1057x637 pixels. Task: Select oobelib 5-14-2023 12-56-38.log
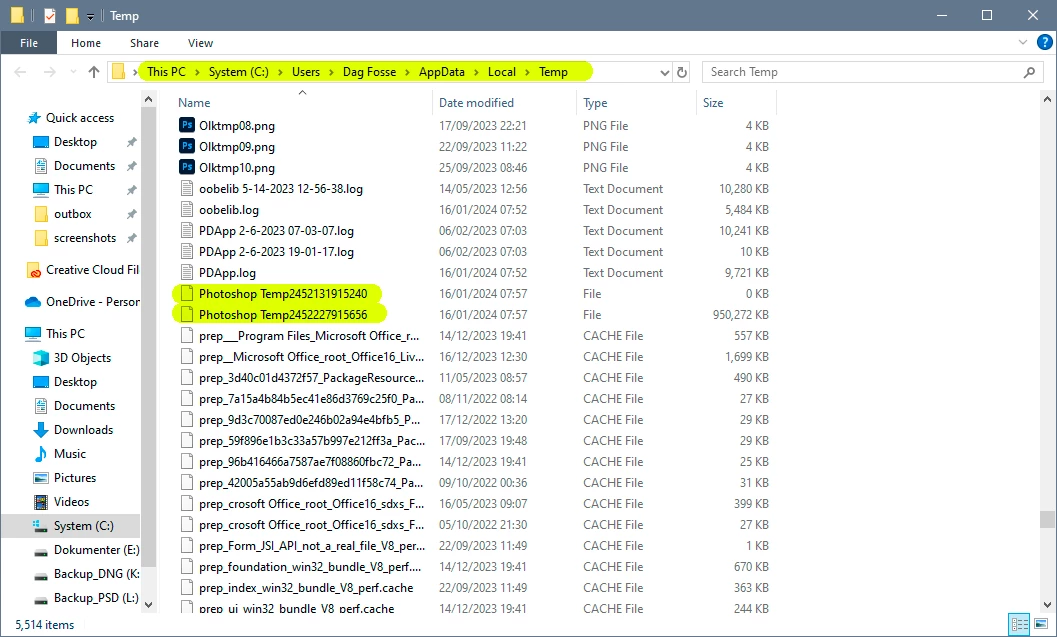tap(280, 188)
